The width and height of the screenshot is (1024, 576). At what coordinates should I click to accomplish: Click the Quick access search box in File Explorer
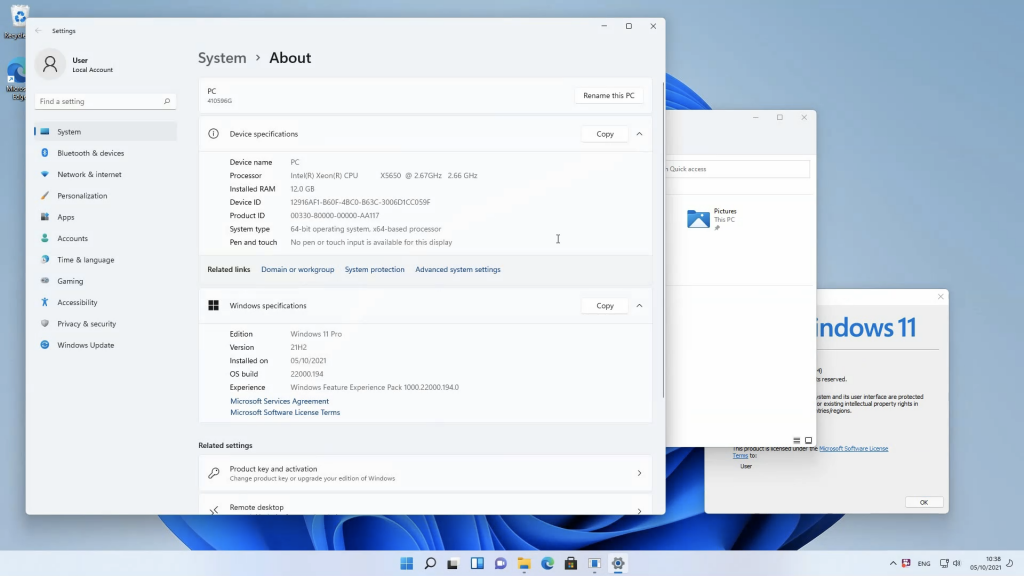coord(737,168)
